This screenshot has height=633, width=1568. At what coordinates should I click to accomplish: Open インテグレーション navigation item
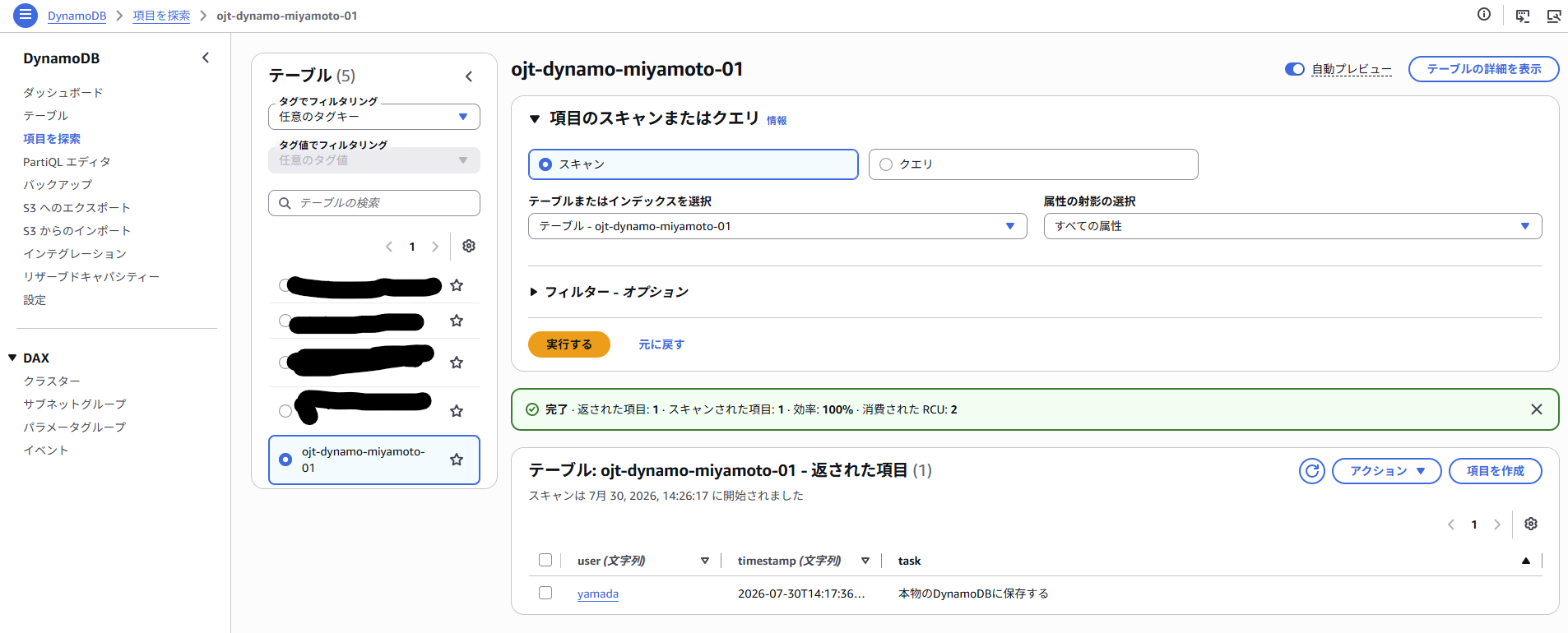coord(75,254)
